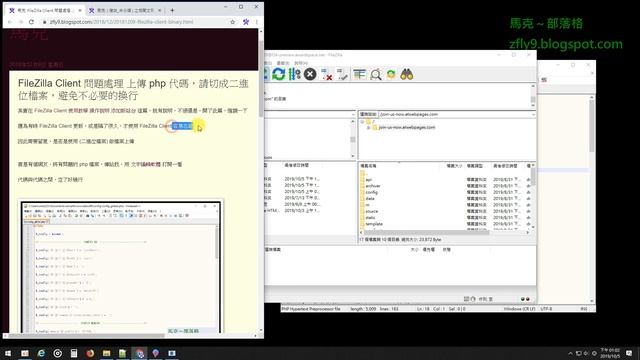
Task: Select the static folder in remote list
Action: click(x=370, y=218)
